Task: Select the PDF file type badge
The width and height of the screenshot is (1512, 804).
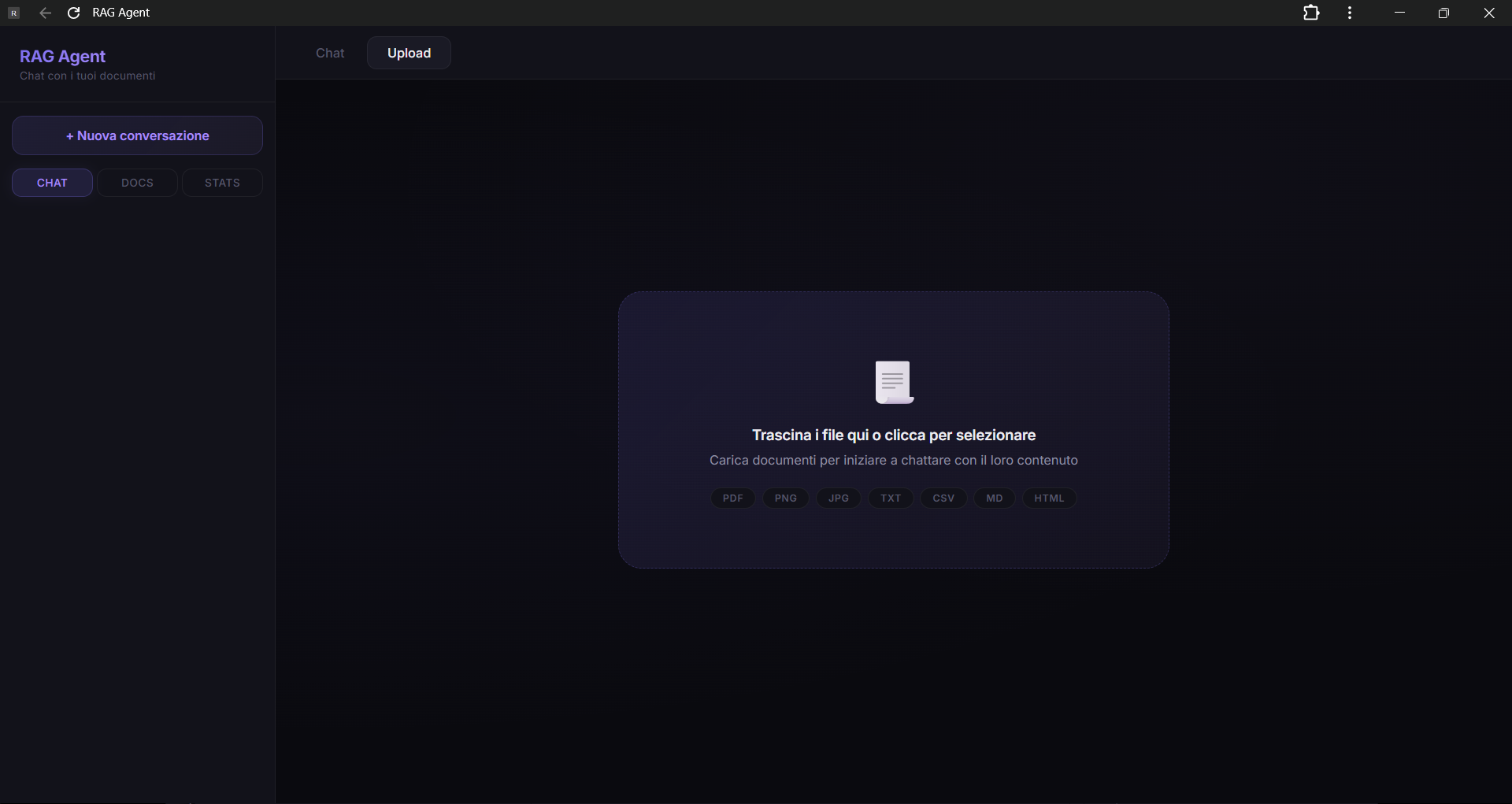Action: coord(732,498)
